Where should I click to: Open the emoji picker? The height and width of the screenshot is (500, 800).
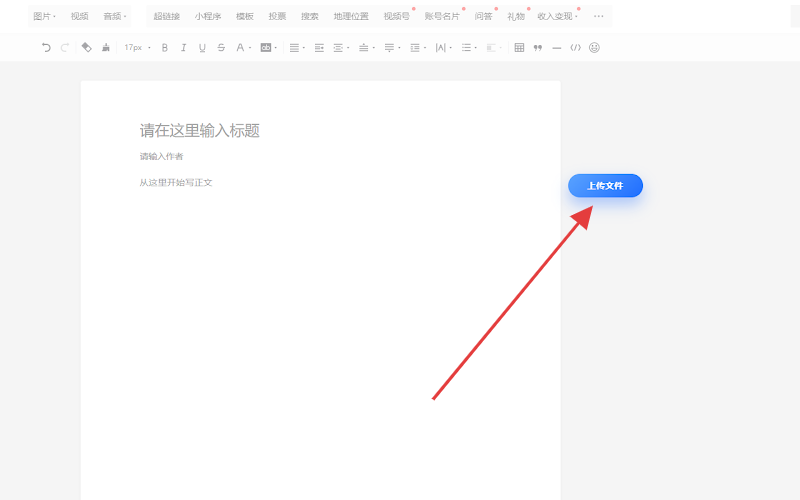click(594, 47)
